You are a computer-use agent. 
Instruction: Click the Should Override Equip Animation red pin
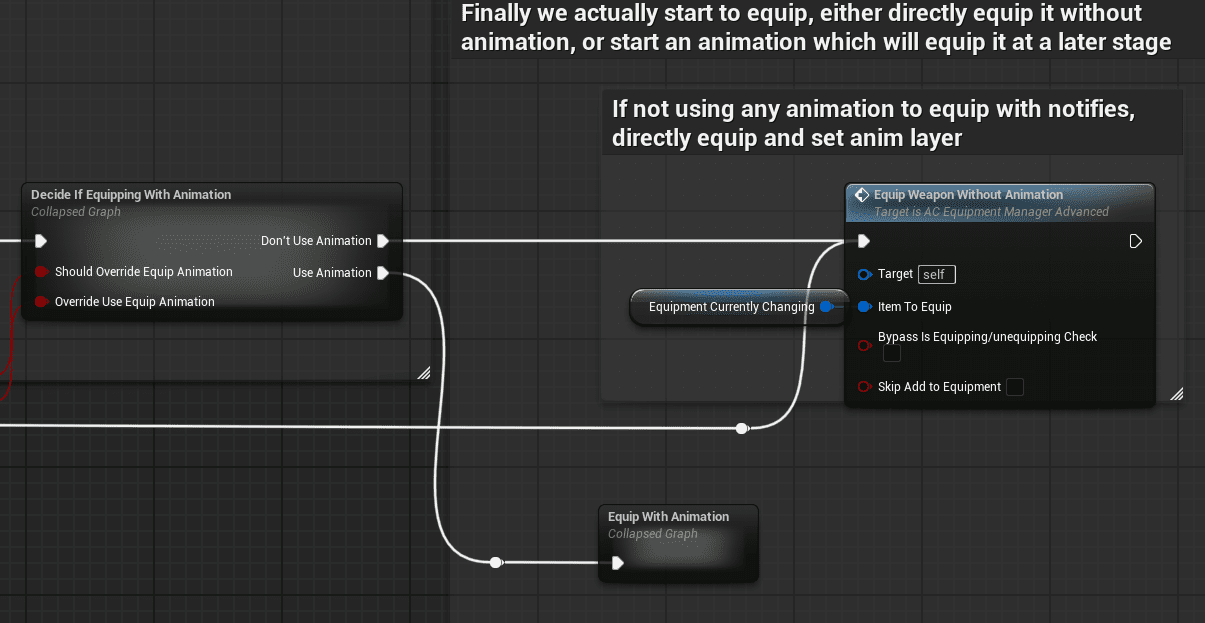coord(42,272)
